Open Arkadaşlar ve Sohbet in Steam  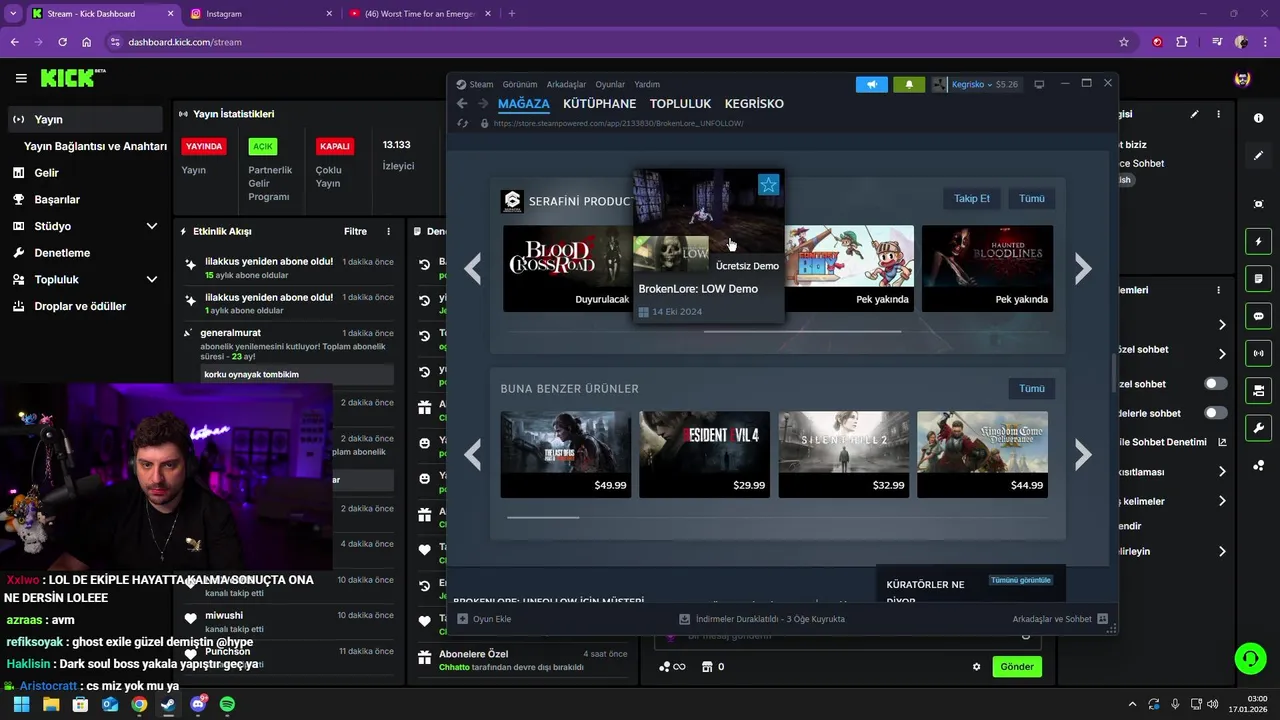tap(1060, 619)
